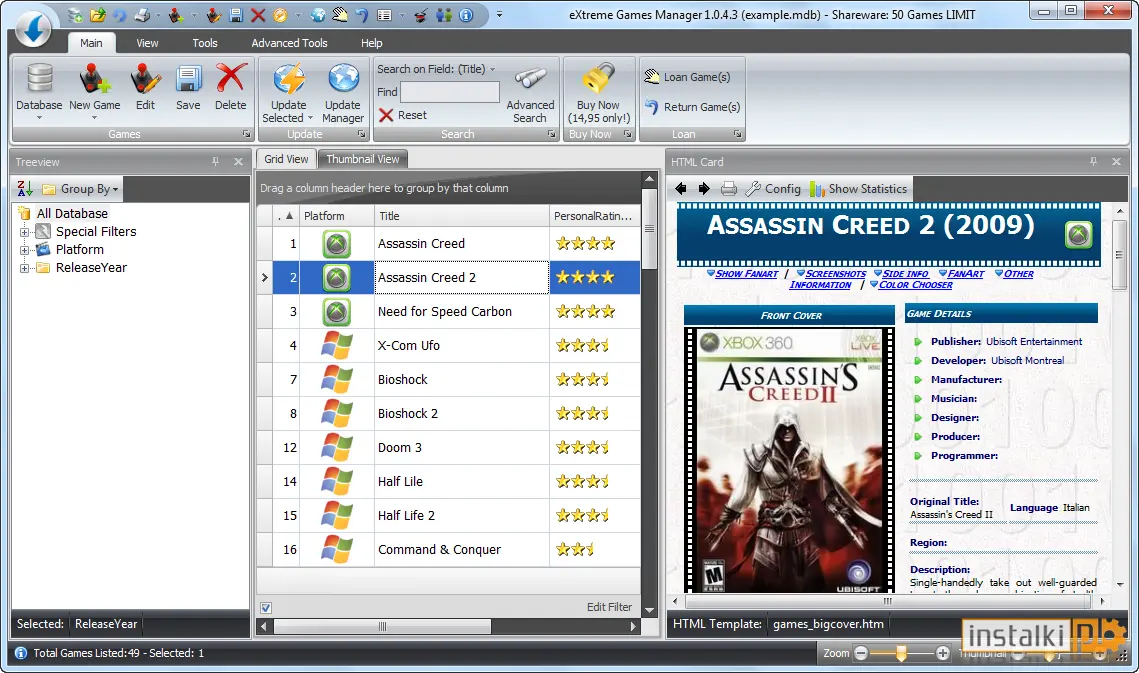
Task: Switch to the Thumbnail View tab
Action: click(362, 158)
